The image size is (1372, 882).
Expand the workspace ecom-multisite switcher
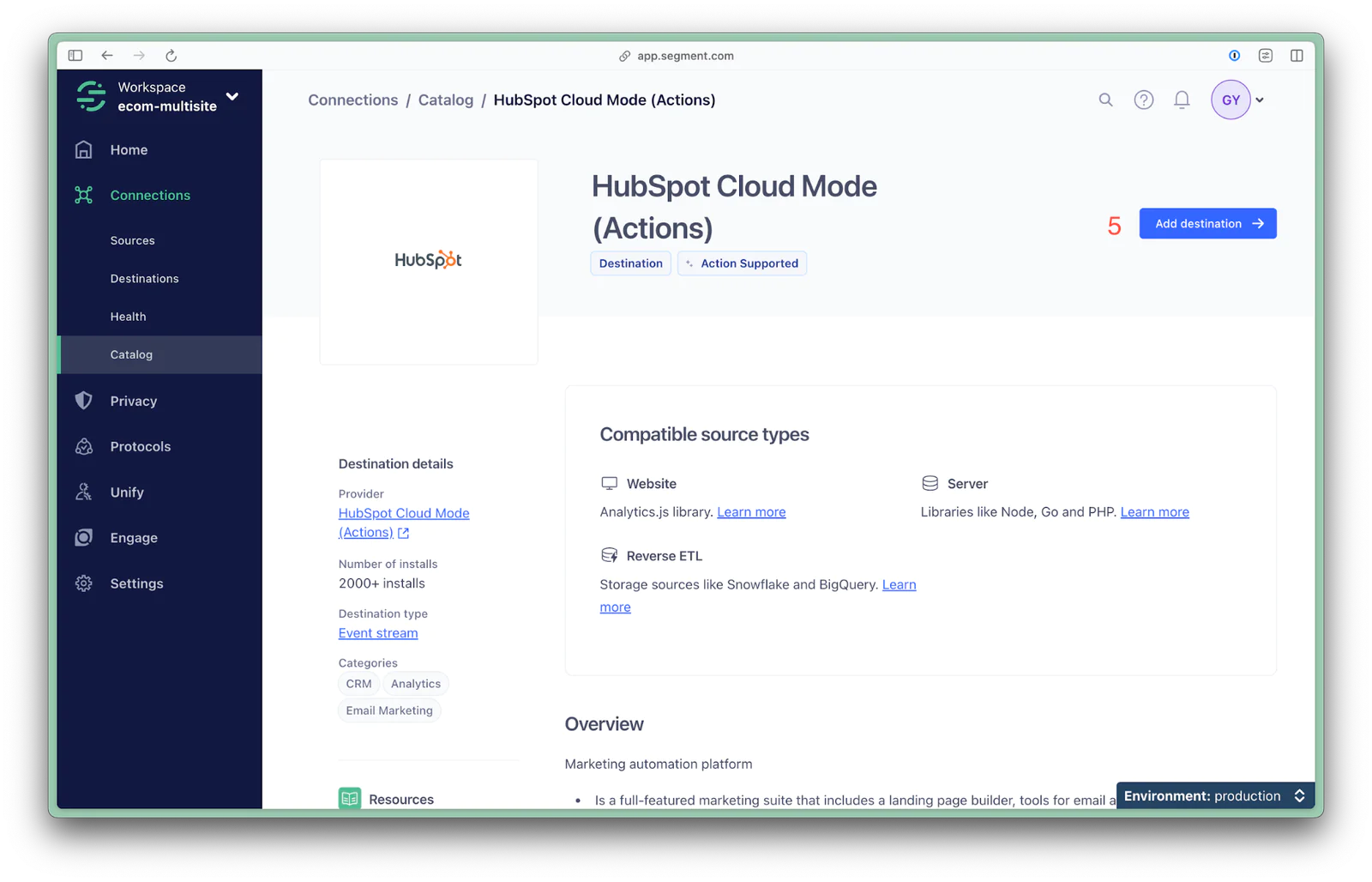232,96
